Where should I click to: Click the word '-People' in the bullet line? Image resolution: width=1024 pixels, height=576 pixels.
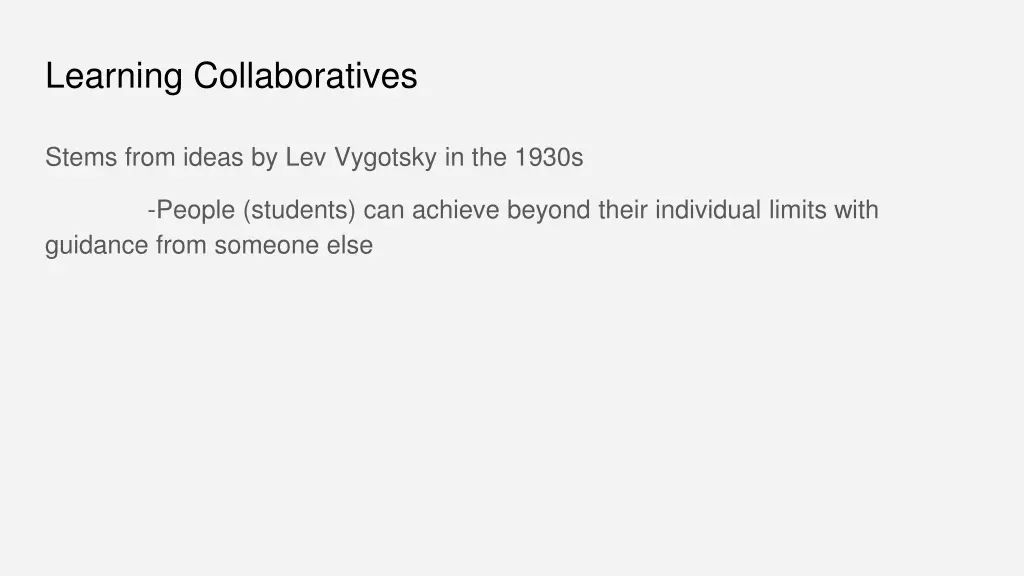(x=190, y=211)
